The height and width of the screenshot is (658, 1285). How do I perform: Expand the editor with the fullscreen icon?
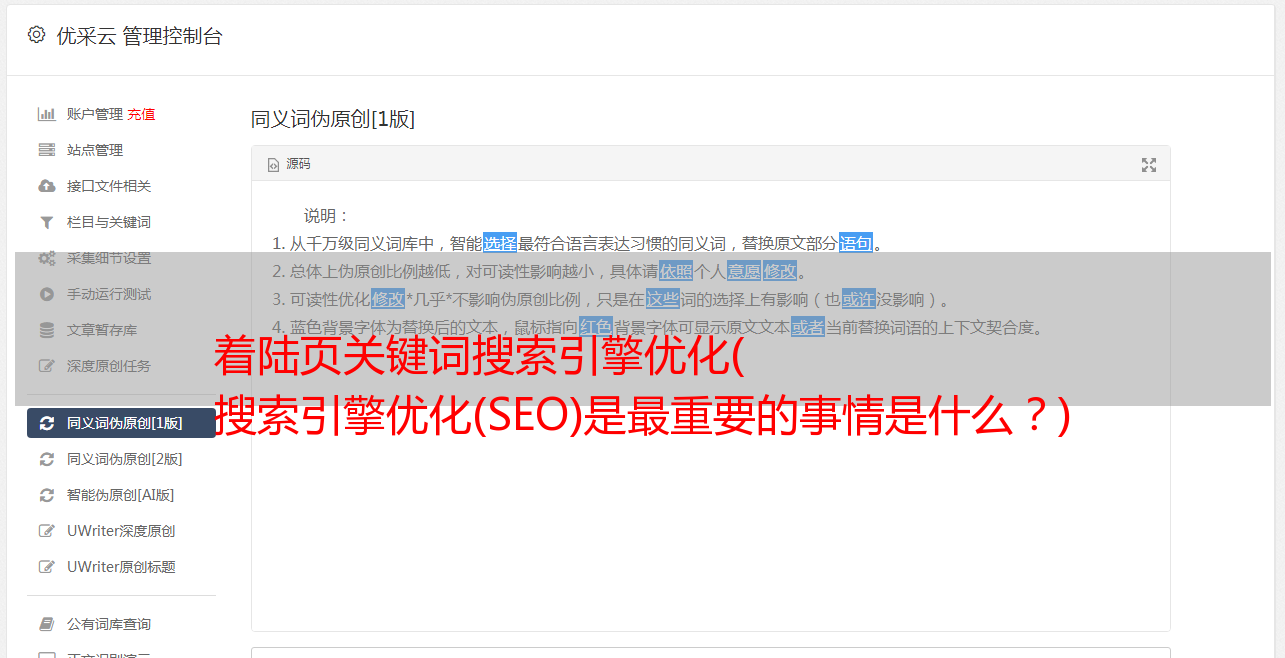(1149, 165)
